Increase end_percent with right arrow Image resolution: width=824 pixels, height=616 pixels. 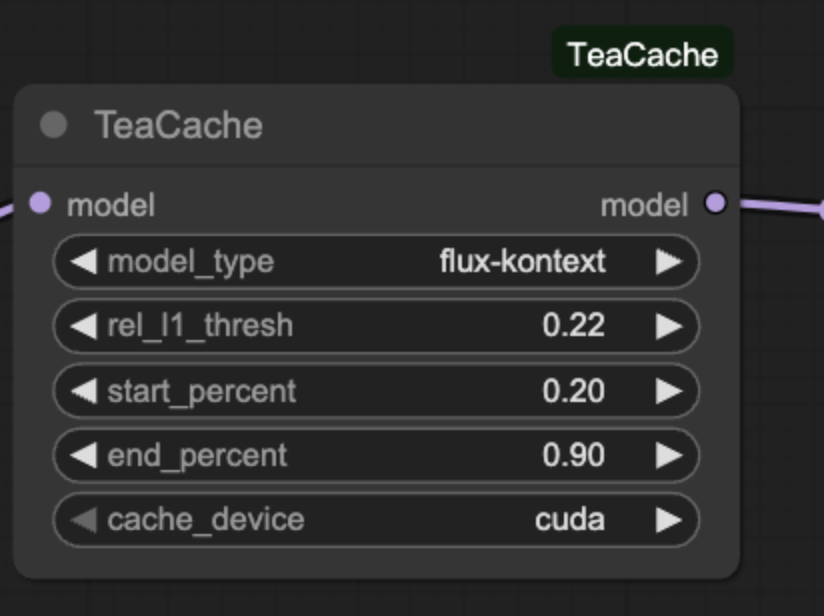click(x=668, y=456)
